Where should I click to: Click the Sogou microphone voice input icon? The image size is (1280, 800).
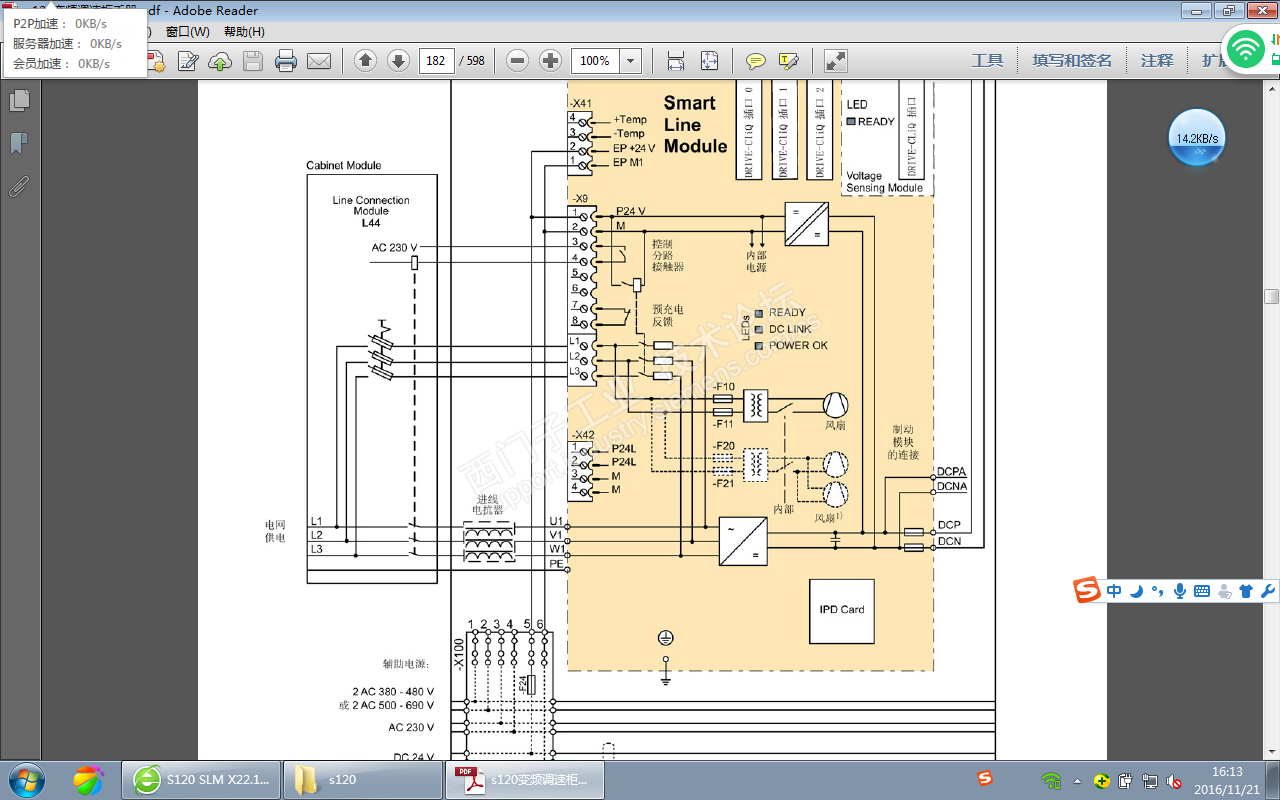click(x=1180, y=591)
